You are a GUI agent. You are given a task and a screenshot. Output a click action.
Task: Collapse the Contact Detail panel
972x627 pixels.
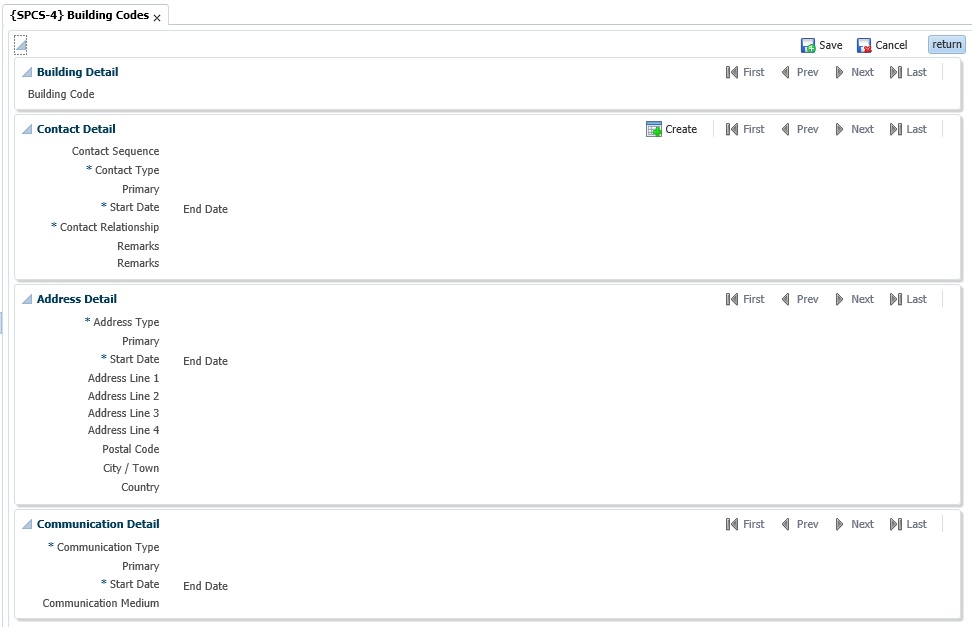tap(27, 130)
